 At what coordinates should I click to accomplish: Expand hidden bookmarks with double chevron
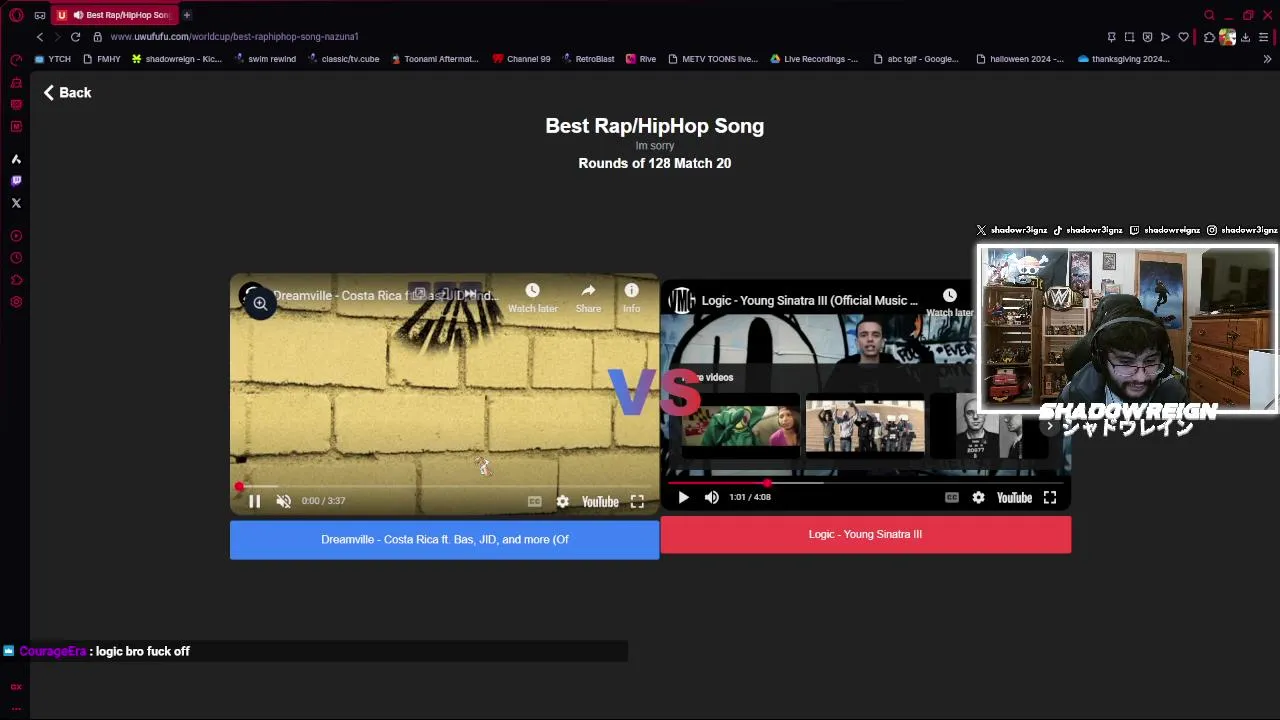click(x=1267, y=59)
